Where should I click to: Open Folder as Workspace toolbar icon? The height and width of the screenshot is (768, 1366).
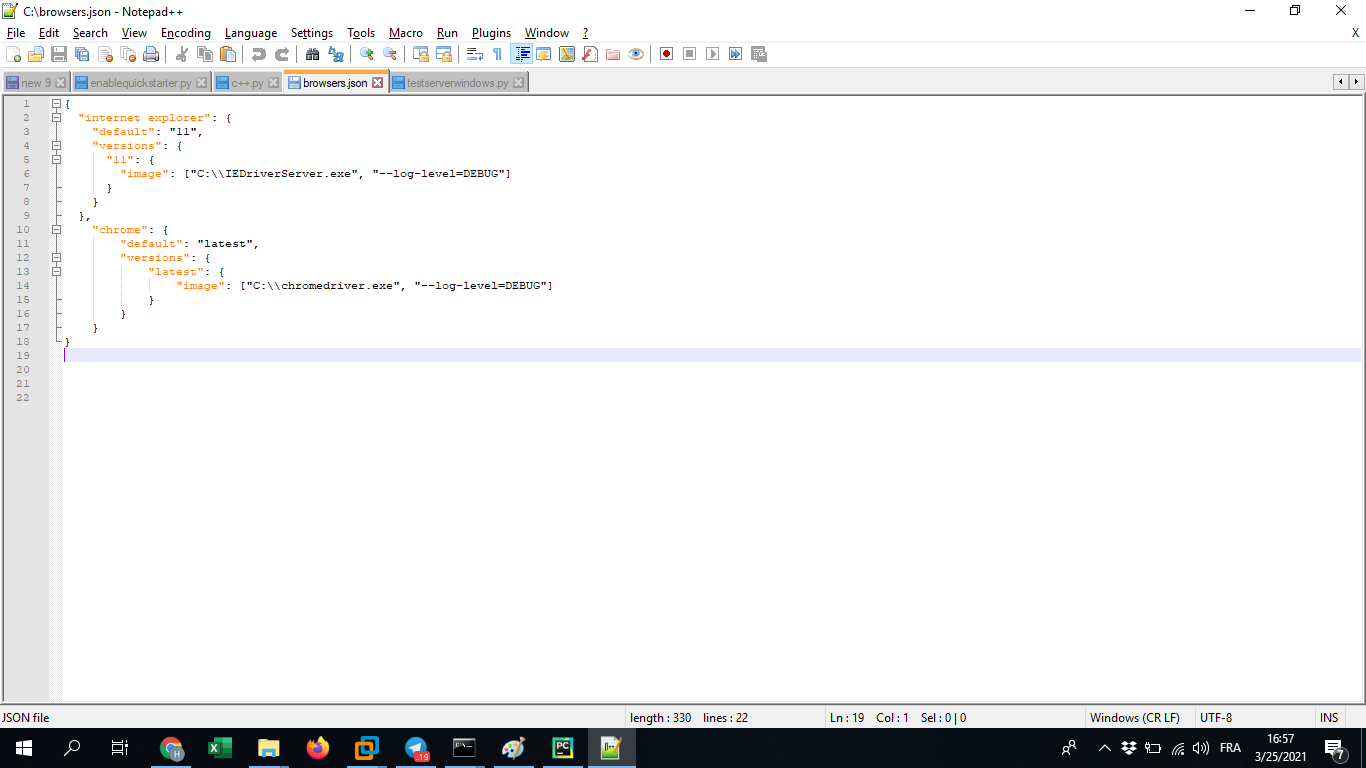click(613, 54)
